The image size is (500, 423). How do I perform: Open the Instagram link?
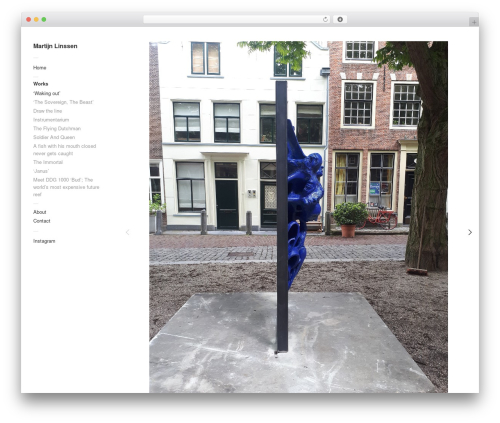pos(44,241)
